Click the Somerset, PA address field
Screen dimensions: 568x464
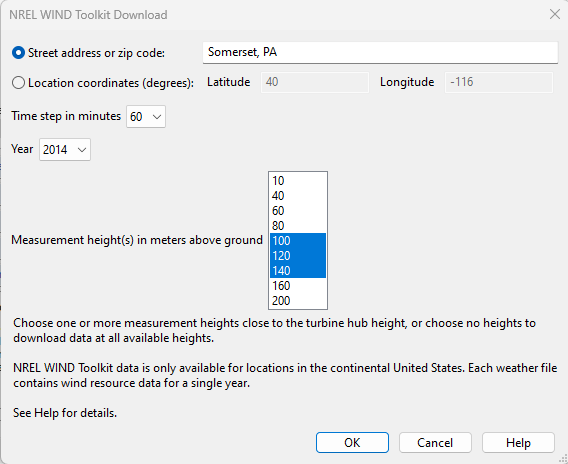click(380, 53)
